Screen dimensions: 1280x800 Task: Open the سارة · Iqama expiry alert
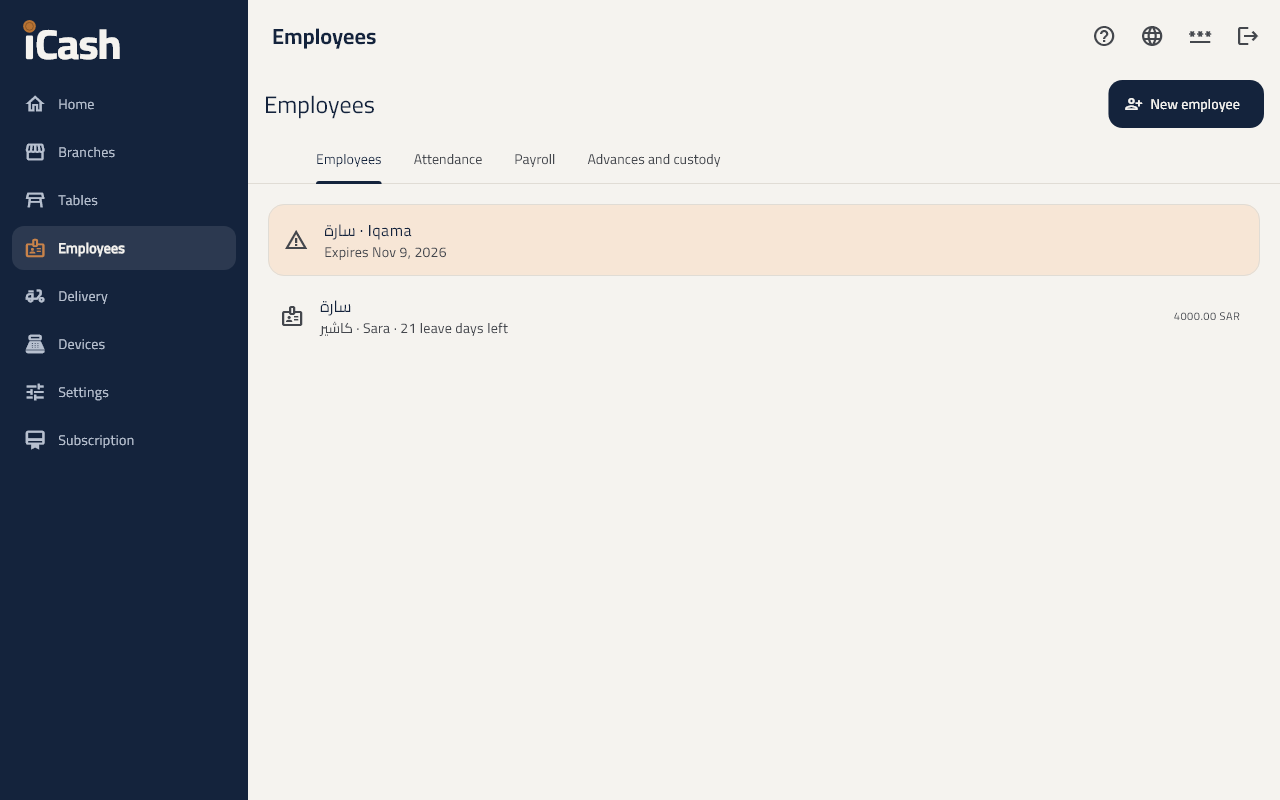tap(764, 240)
